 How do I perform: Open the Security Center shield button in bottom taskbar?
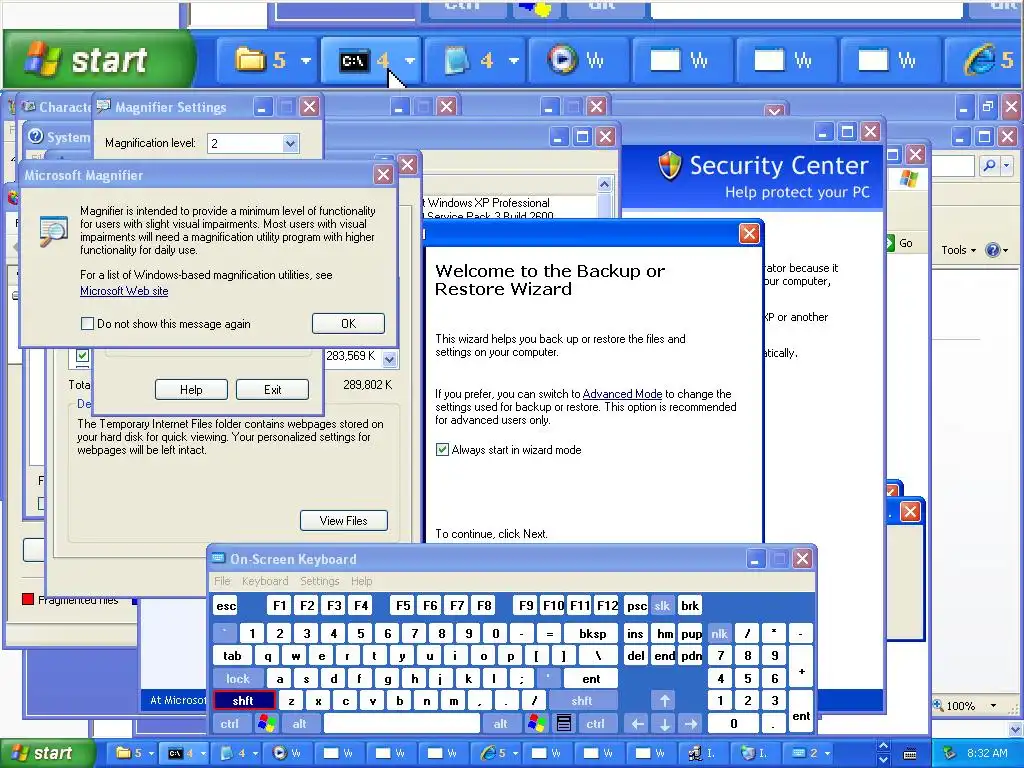pyautogui.click(x=755, y=753)
